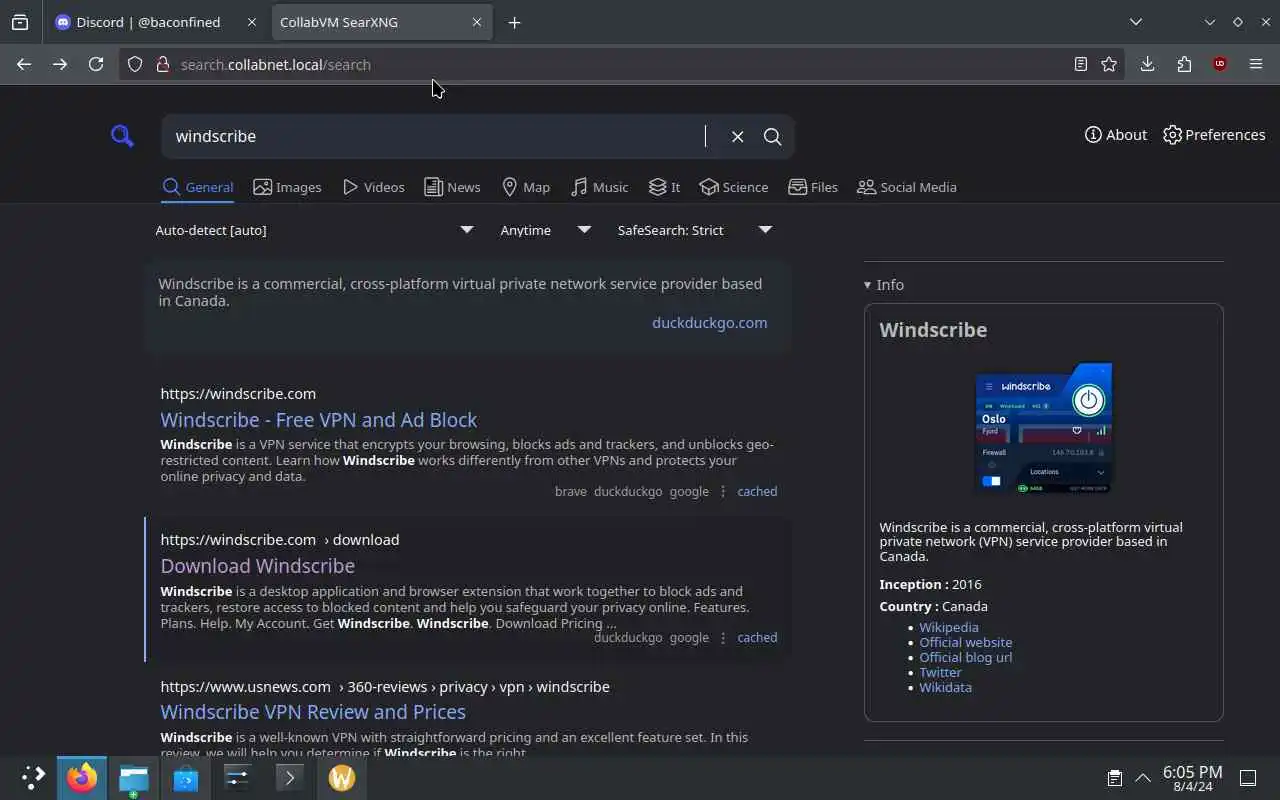Image resolution: width=1280 pixels, height=800 pixels.
Task: Open the Official website link
Action: [966, 643]
